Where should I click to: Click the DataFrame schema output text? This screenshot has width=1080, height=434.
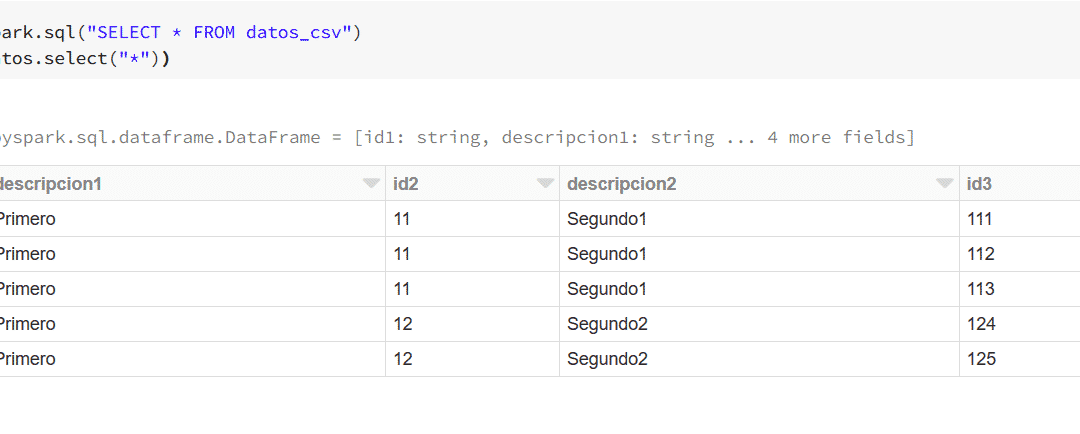point(457,138)
